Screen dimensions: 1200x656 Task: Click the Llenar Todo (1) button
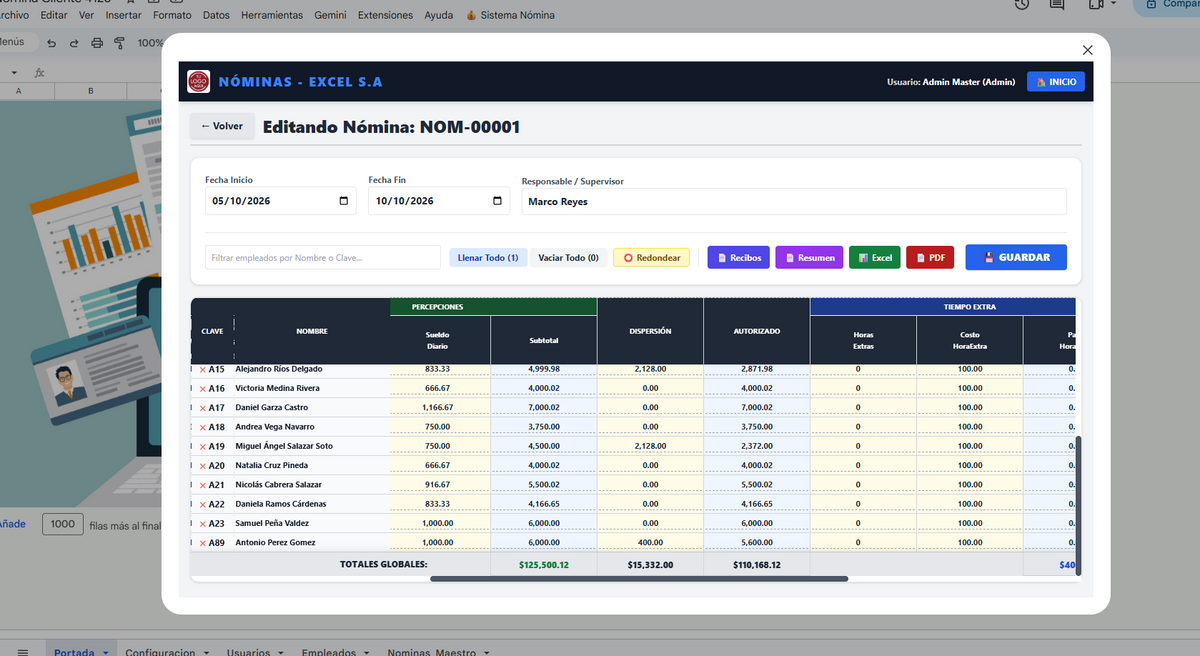[x=488, y=258]
